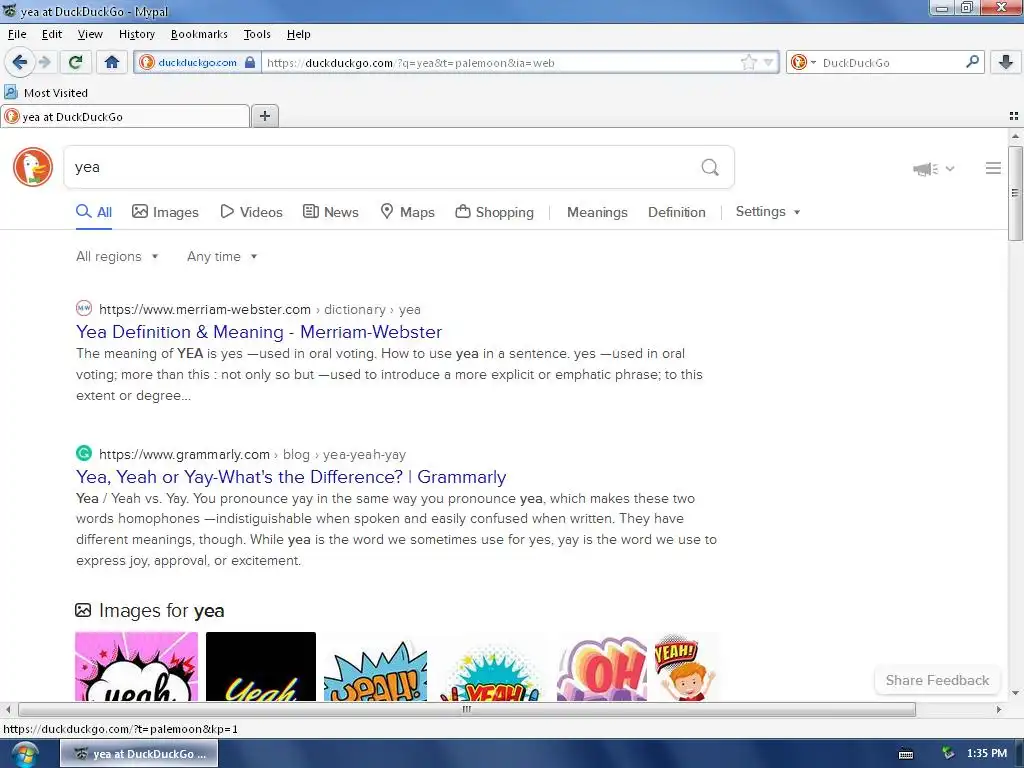Open Yea Definition & Meaning result
The image size is (1024, 768).
click(x=259, y=332)
